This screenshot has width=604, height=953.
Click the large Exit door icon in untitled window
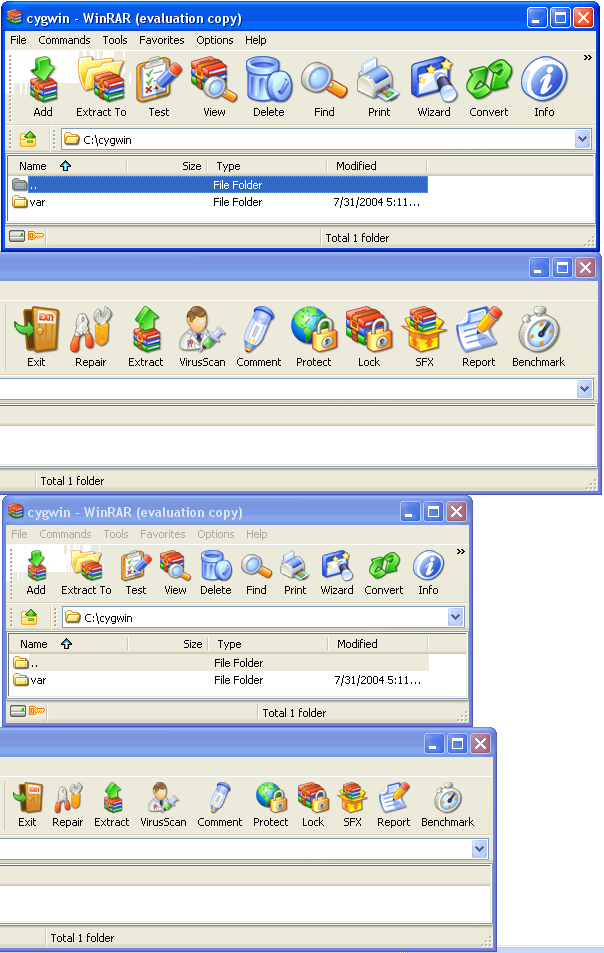tap(36, 329)
